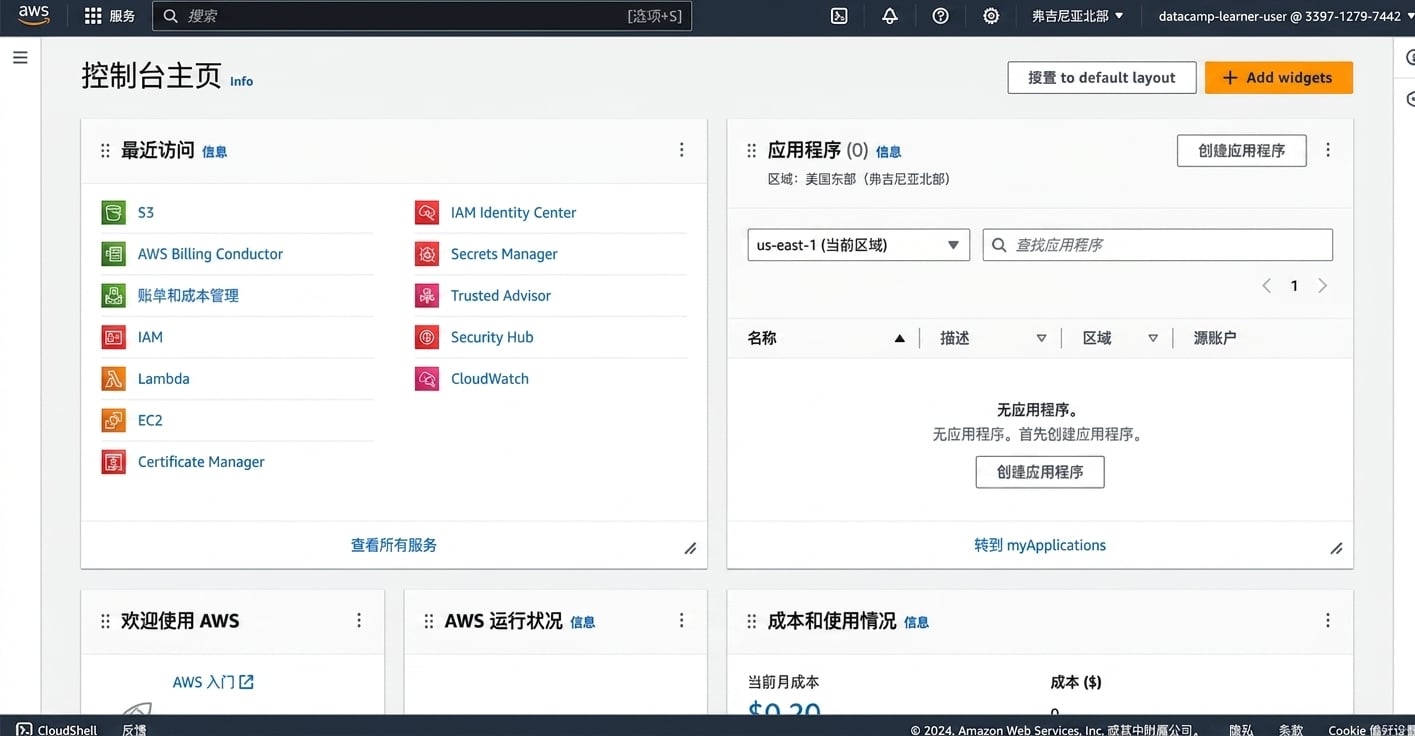Open Cookie preferences in footer
This screenshot has height=736, width=1415.
[1371, 730]
